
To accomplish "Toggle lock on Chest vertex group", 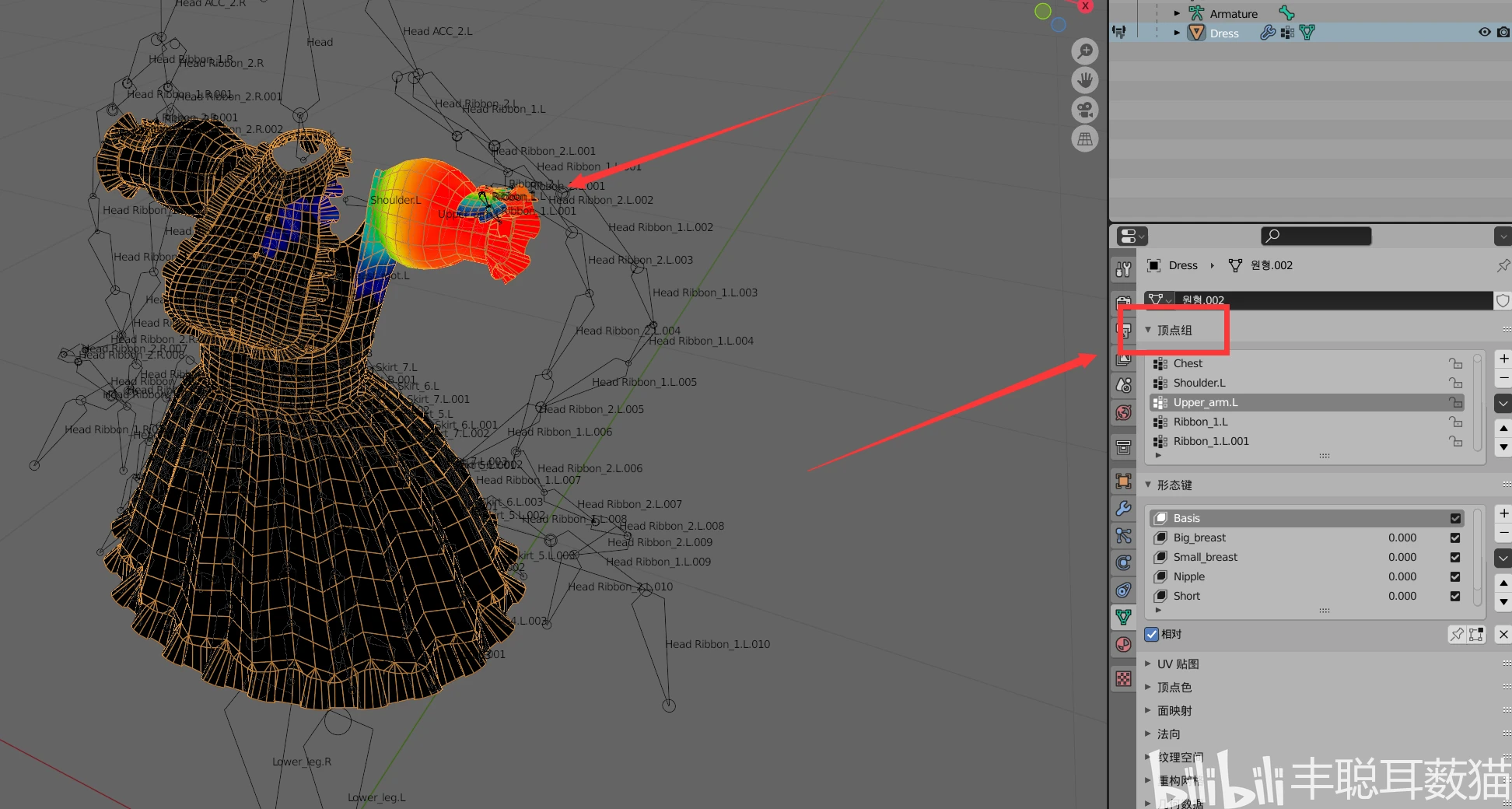I will [x=1455, y=363].
